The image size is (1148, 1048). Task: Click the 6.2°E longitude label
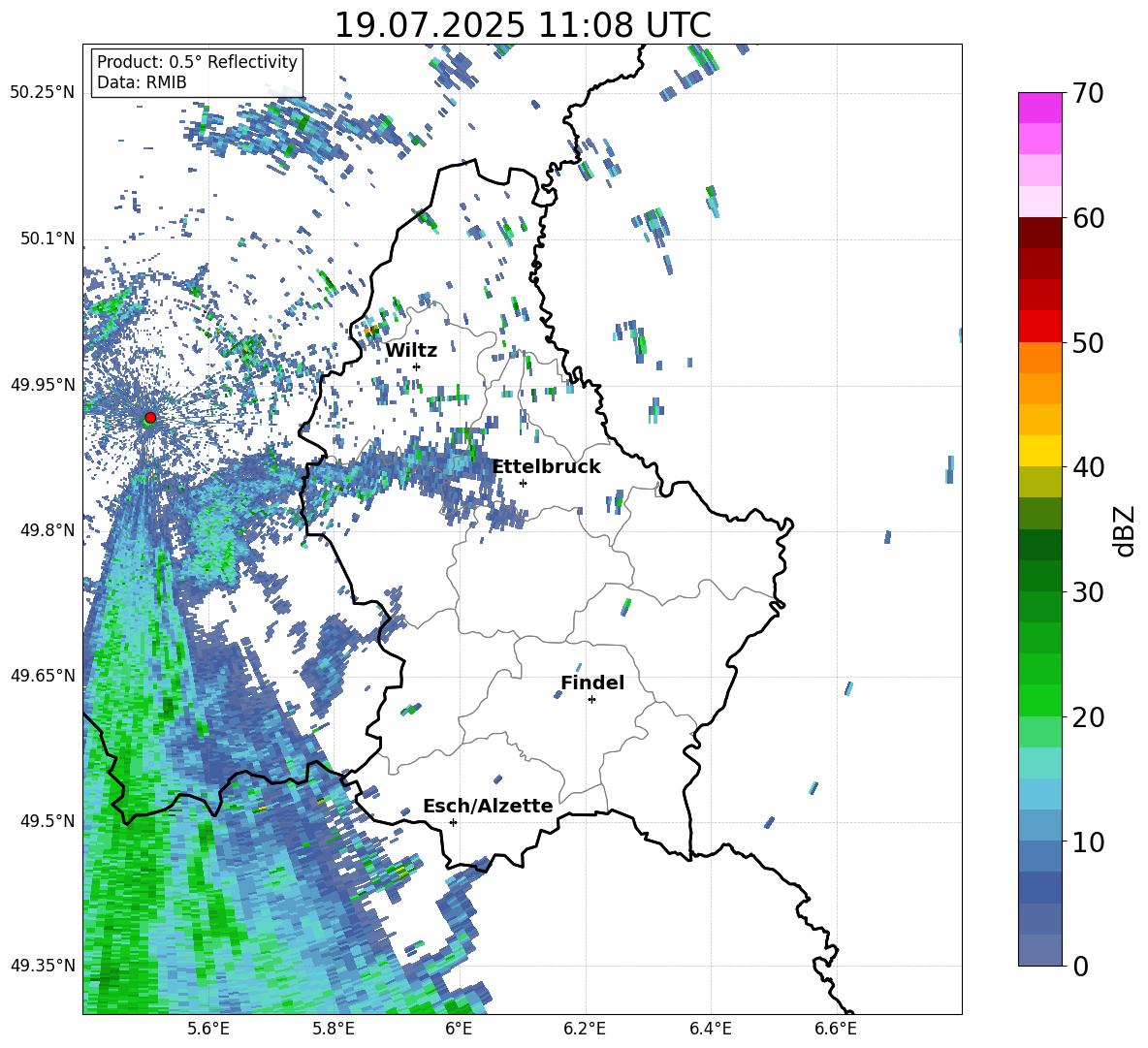(x=585, y=1030)
